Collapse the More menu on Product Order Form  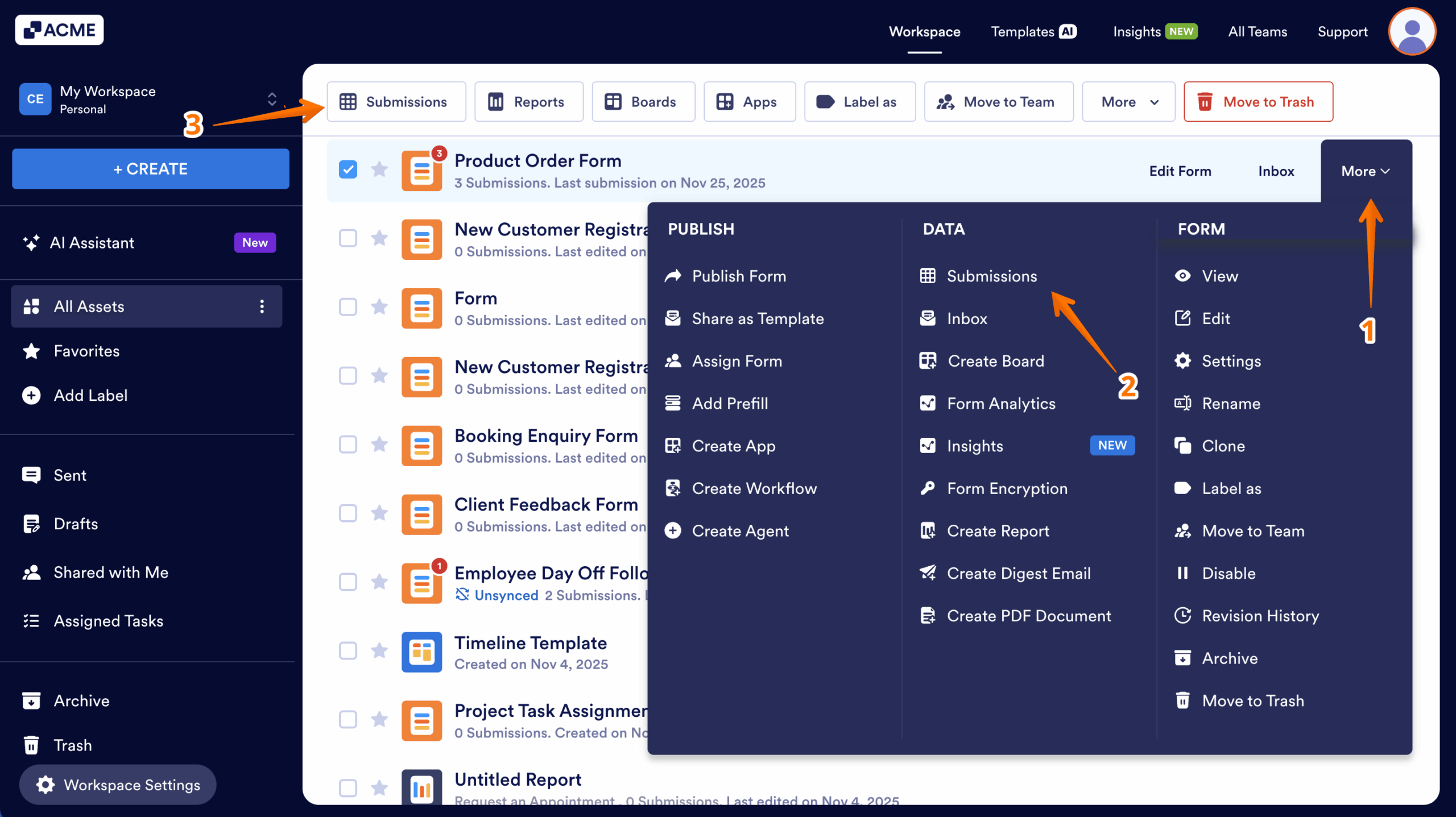tap(1365, 171)
